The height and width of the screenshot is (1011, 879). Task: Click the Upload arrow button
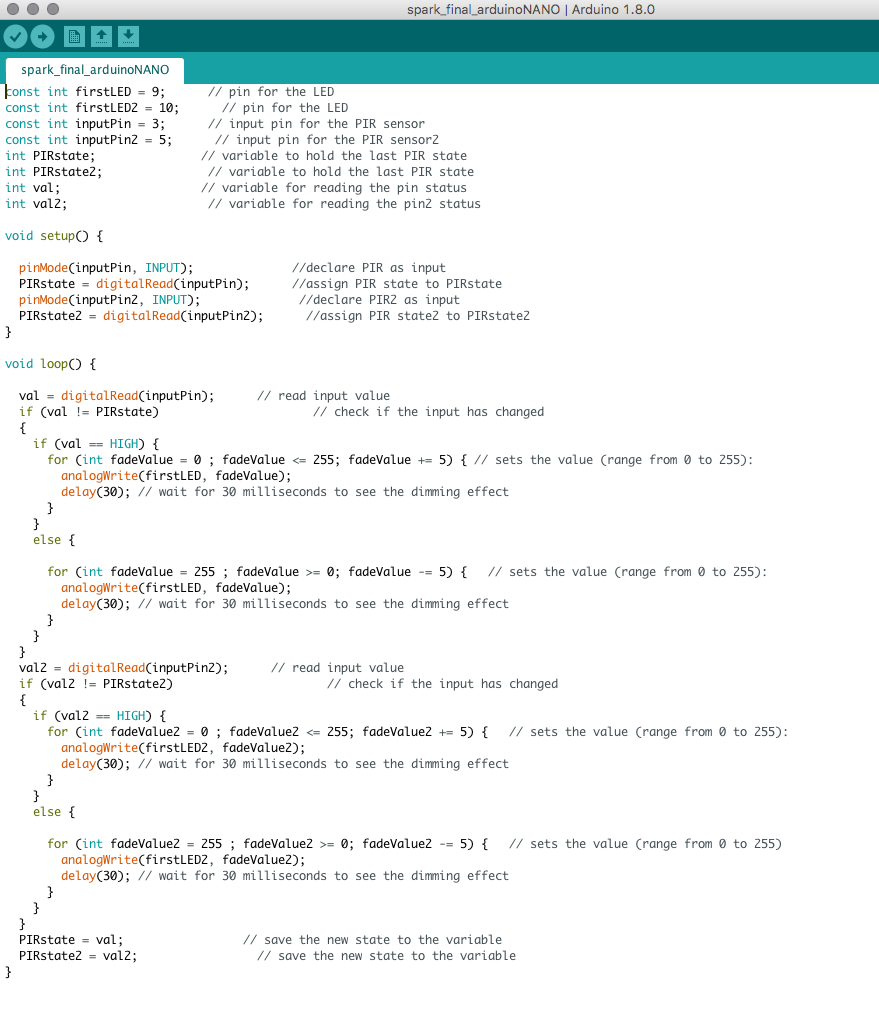tap(42, 37)
